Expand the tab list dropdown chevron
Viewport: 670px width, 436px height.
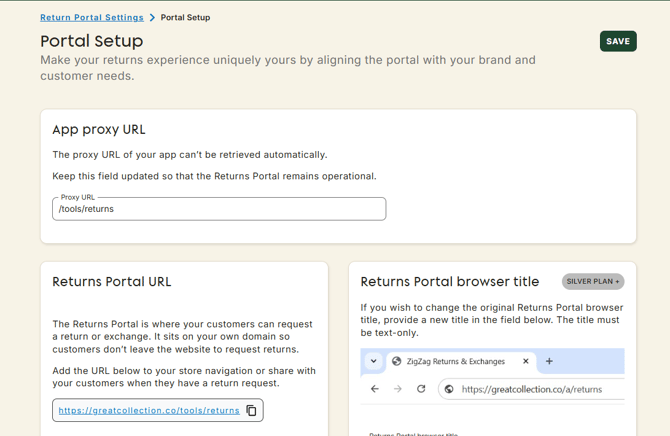pos(373,361)
